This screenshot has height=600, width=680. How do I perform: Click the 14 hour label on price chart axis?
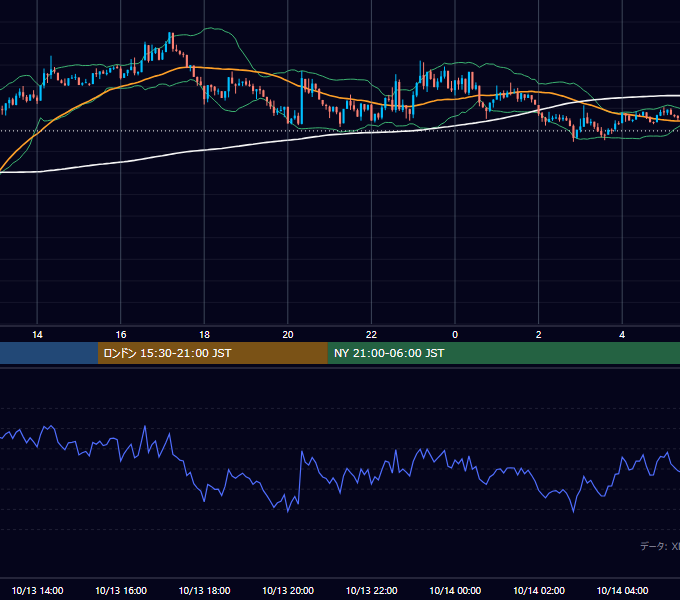37,335
